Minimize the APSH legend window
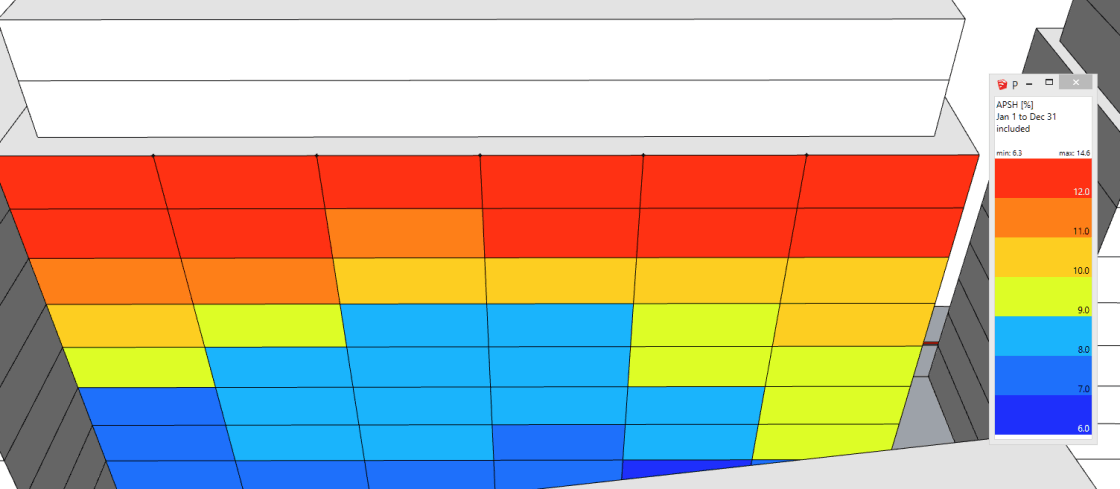Viewport: 1120px width, 489px height. tap(1029, 84)
